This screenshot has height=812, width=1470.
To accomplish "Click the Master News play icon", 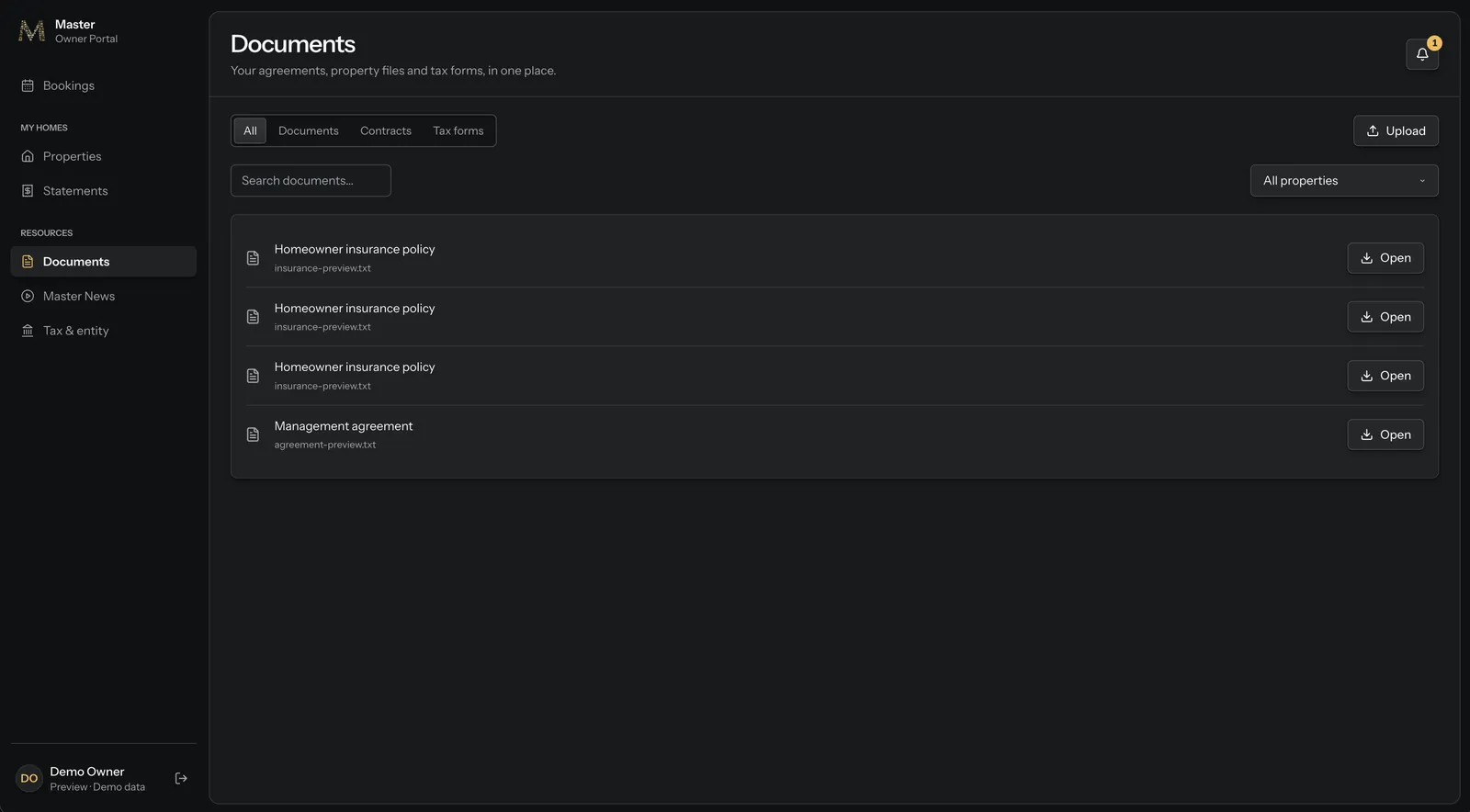I will [x=28, y=296].
